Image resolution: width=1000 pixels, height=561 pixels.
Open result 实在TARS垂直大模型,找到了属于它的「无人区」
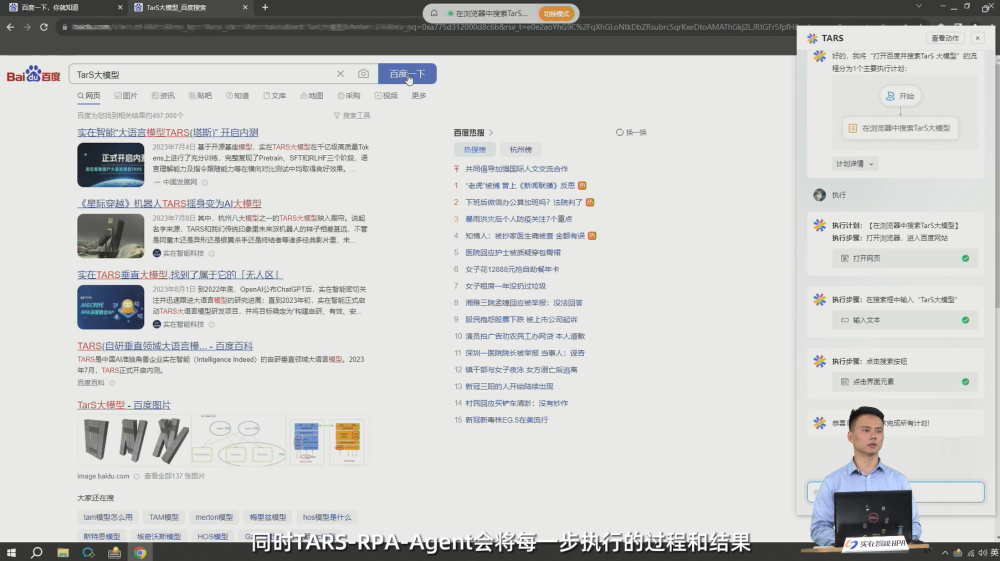180,275
